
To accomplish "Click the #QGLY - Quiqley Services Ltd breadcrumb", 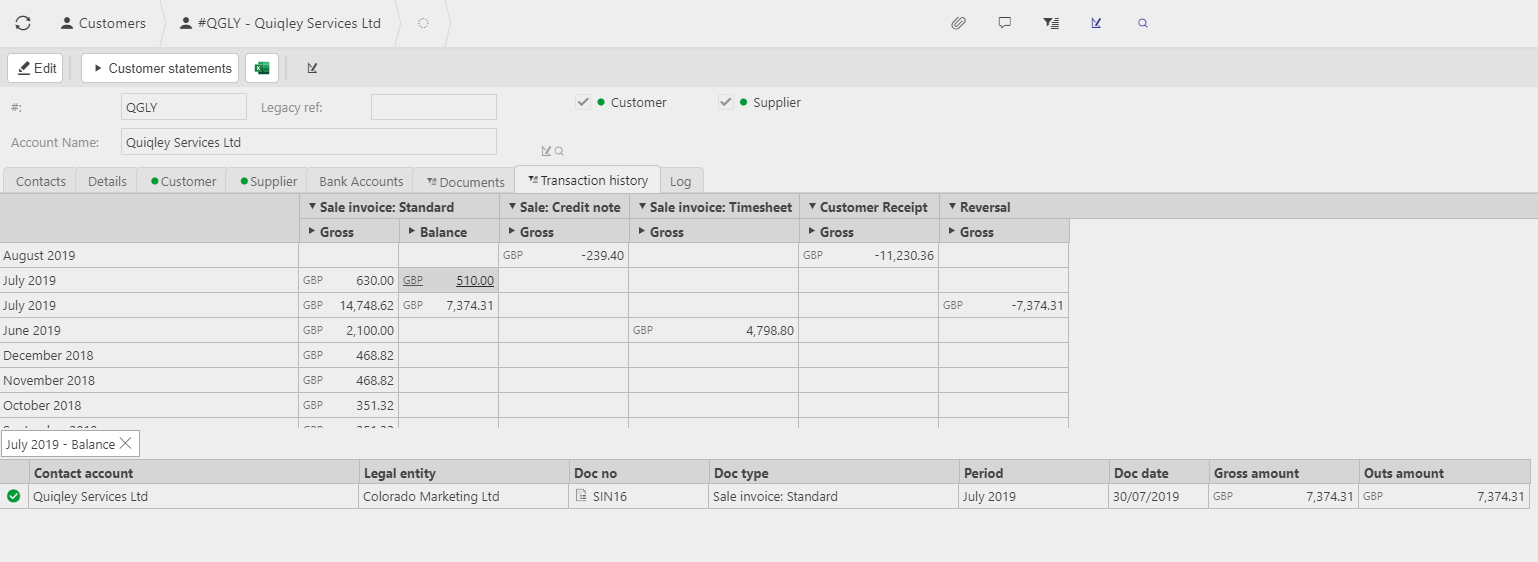I will click(x=280, y=23).
